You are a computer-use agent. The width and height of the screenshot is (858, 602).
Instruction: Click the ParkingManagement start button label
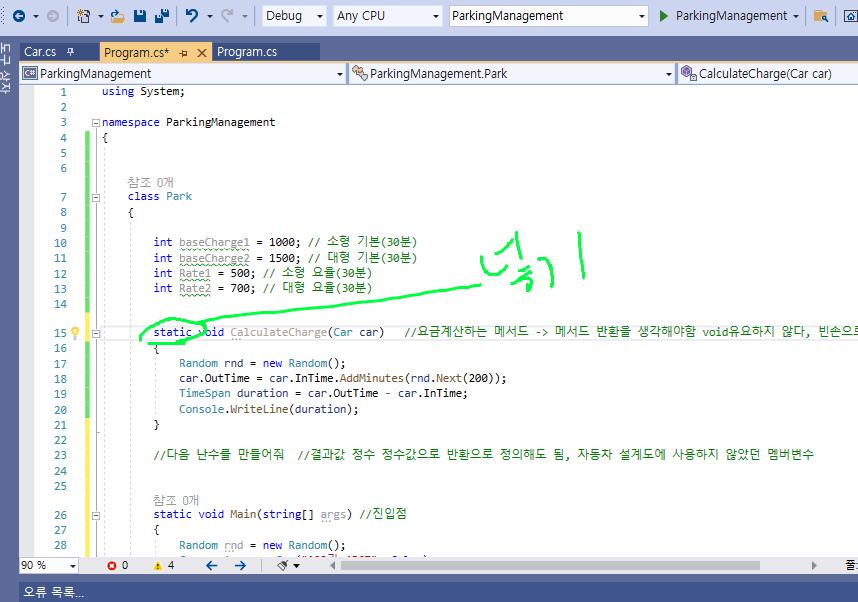(x=731, y=16)
